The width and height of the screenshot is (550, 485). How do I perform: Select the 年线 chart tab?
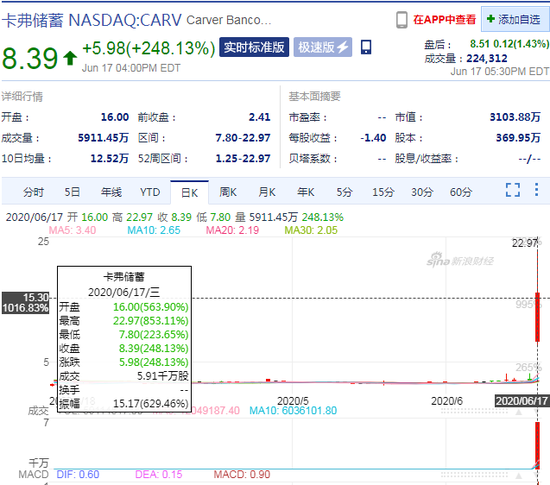click(x=111, y=192)
